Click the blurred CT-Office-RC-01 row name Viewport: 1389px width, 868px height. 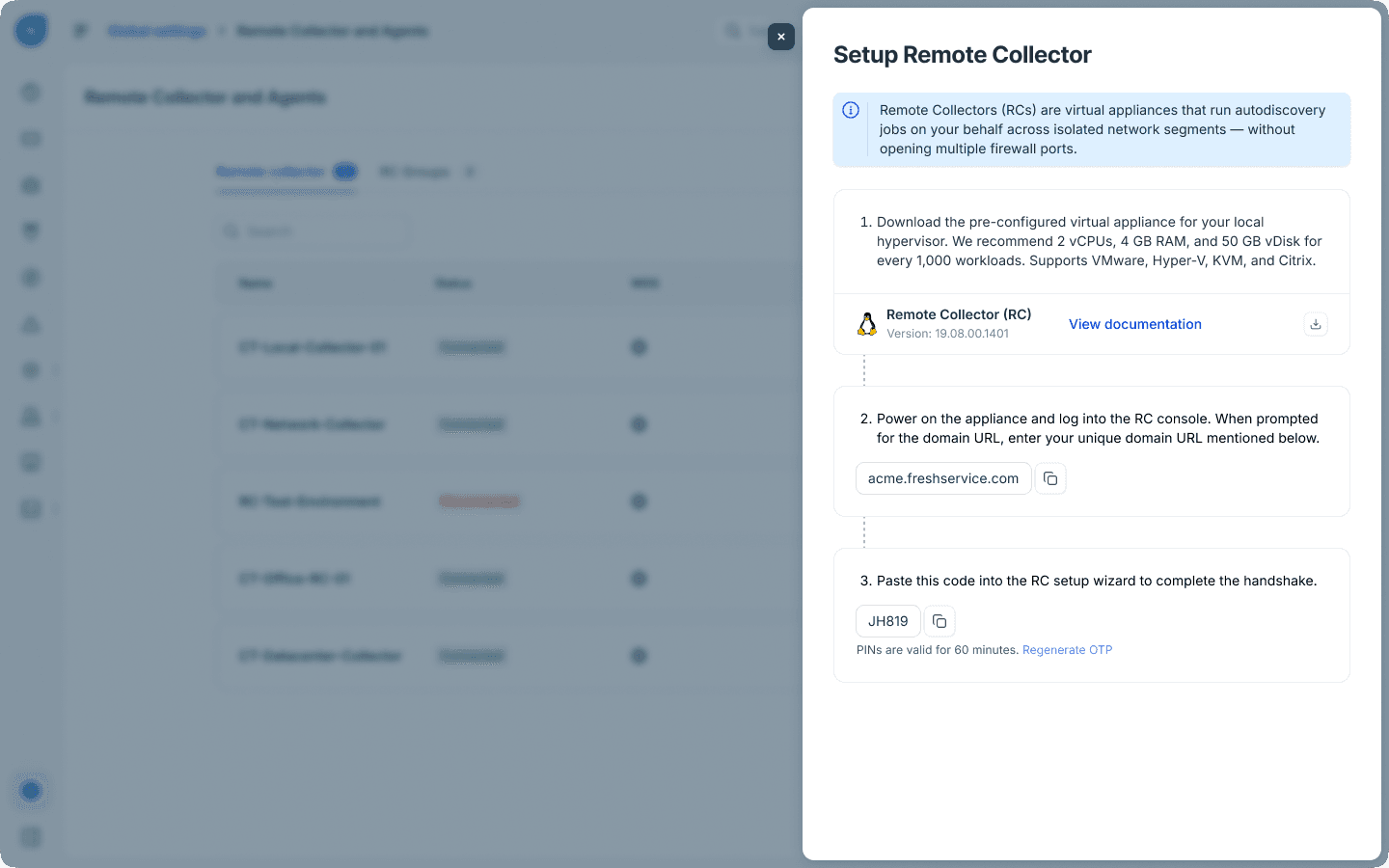[x=294, y=579]
